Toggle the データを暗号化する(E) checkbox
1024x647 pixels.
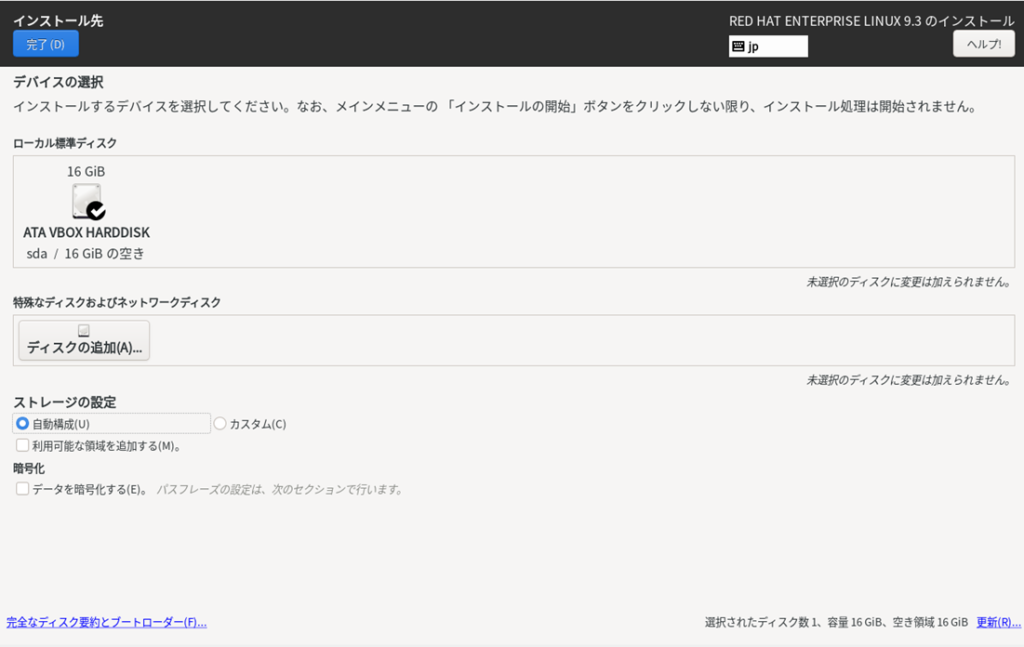[x=23, y=489]
